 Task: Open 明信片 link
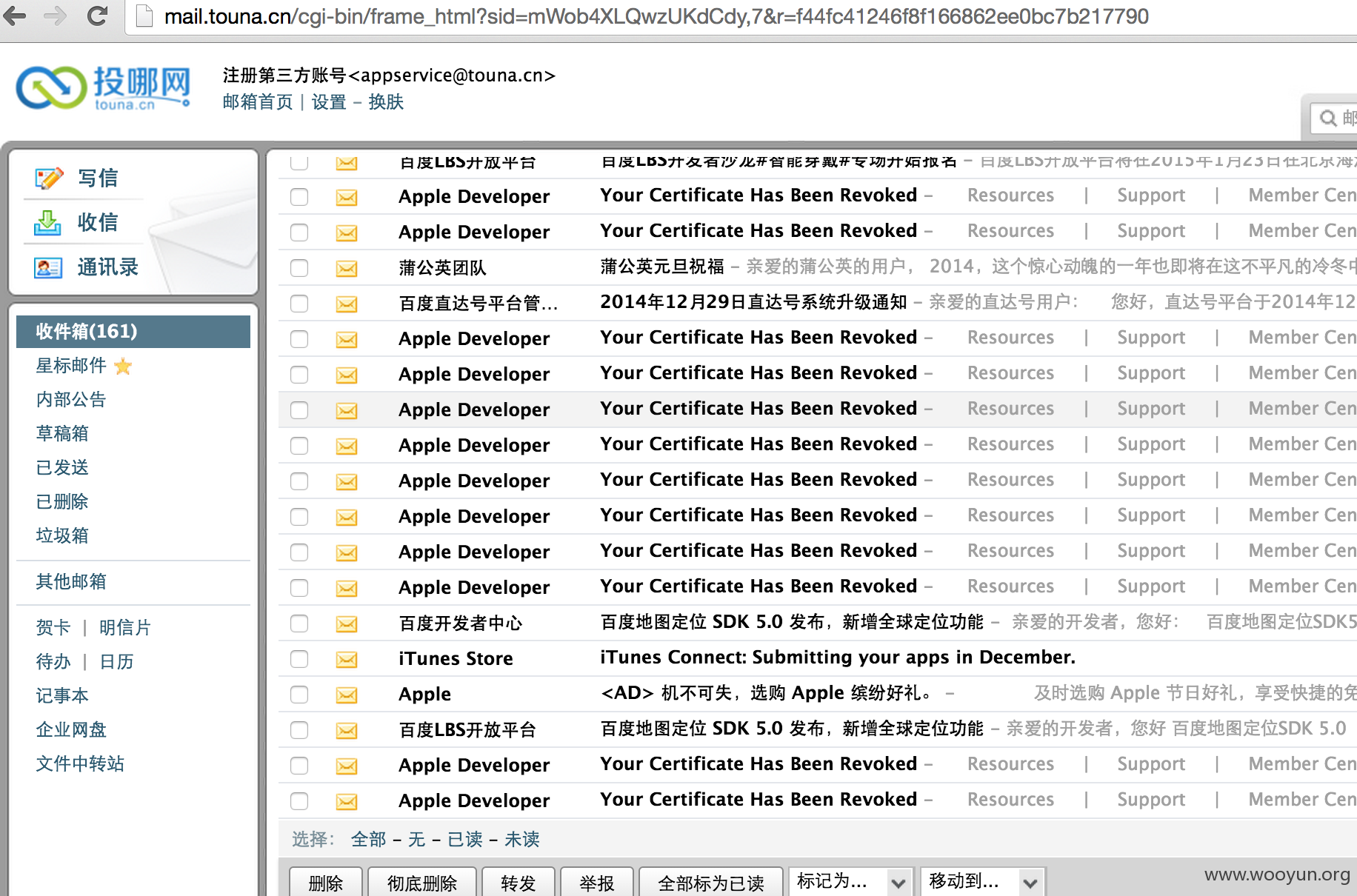(x=125, y=627)
